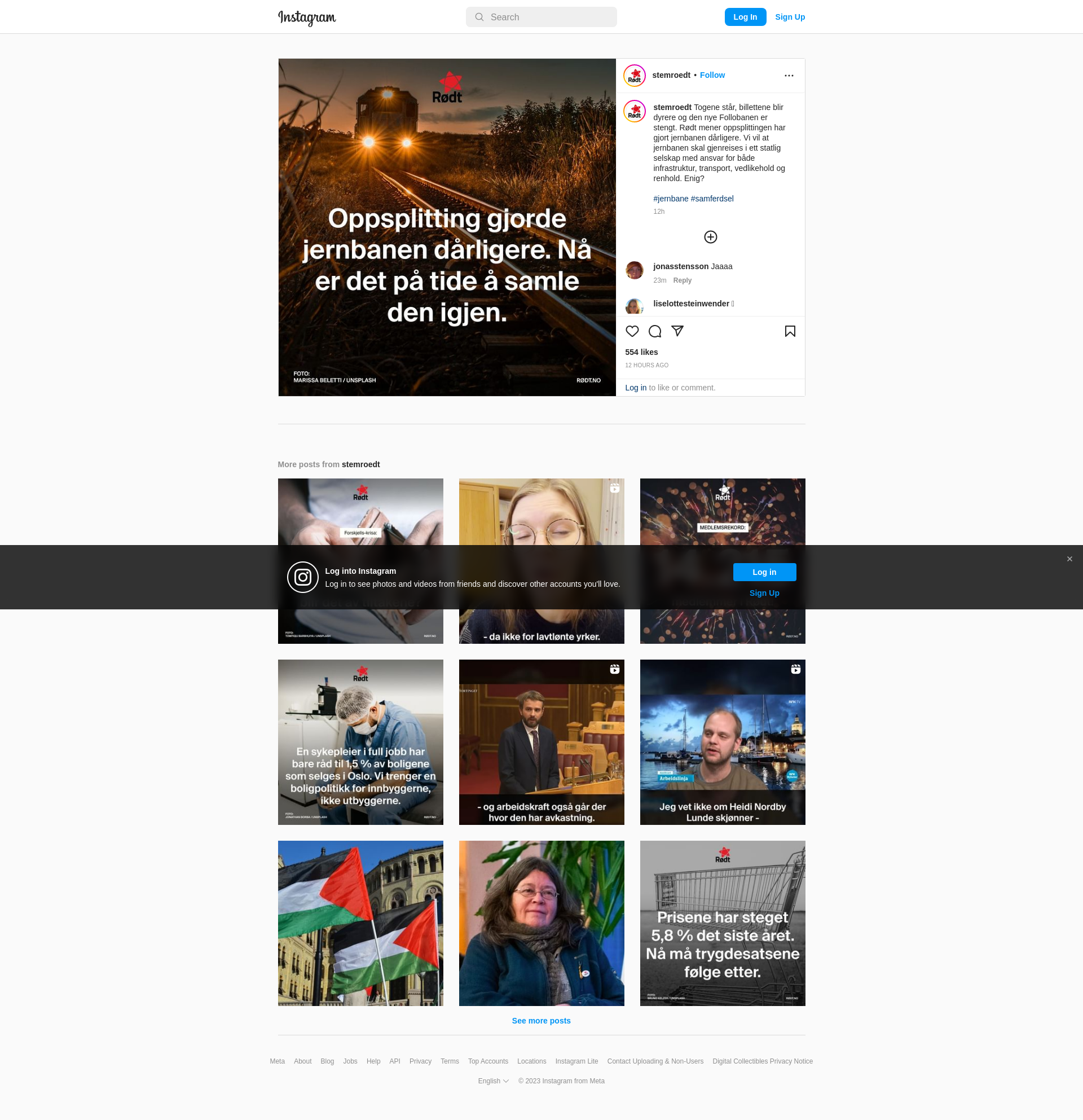
Task: Open See more posts link
Action: (x=541, y=1021)
